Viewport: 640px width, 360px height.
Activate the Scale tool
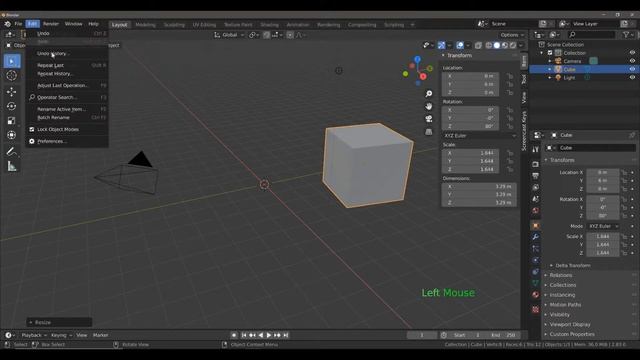tap(12, 120)
